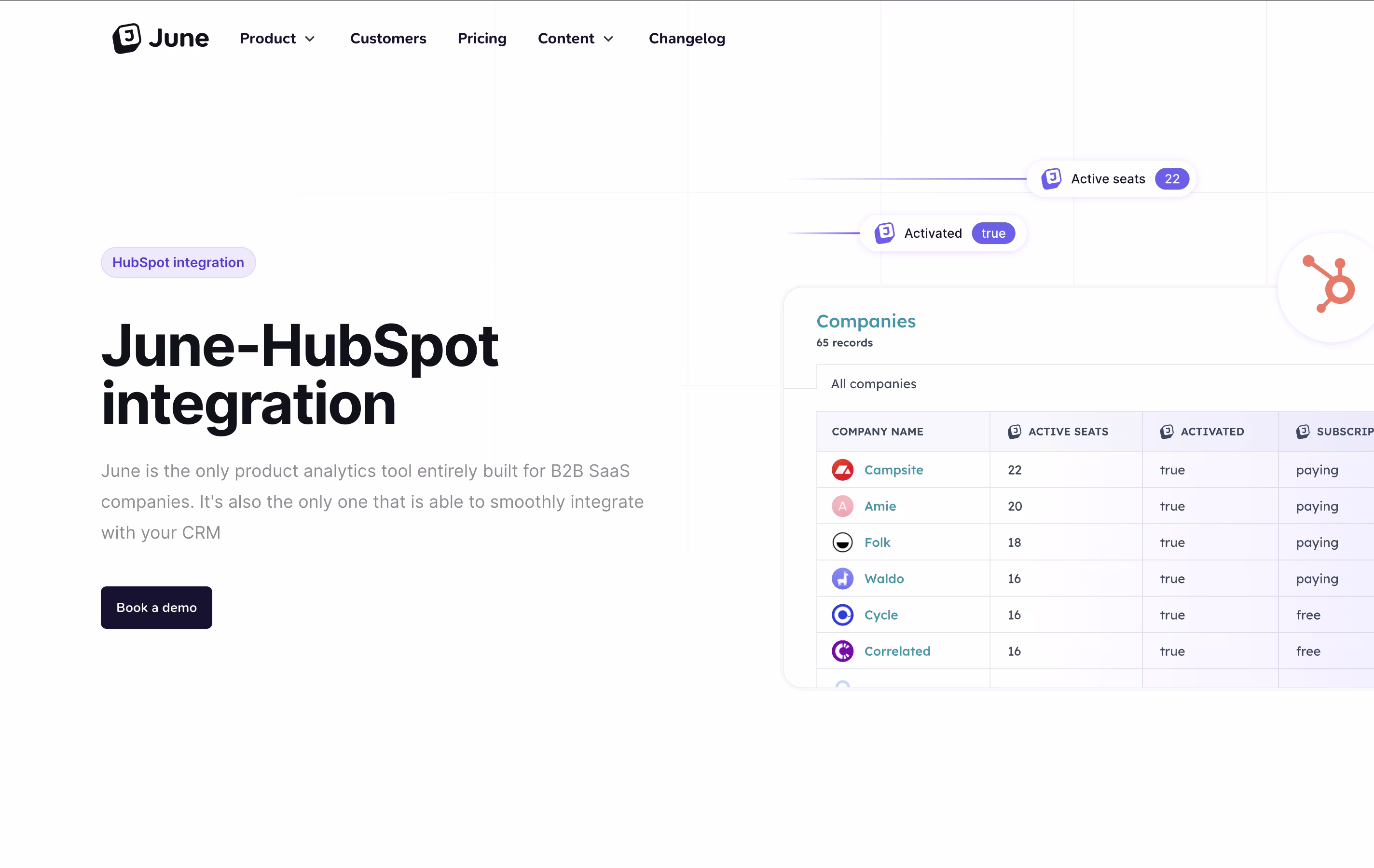
Task: Click the free subscription cell for Correlated
Action: (x=1325, y=651)
